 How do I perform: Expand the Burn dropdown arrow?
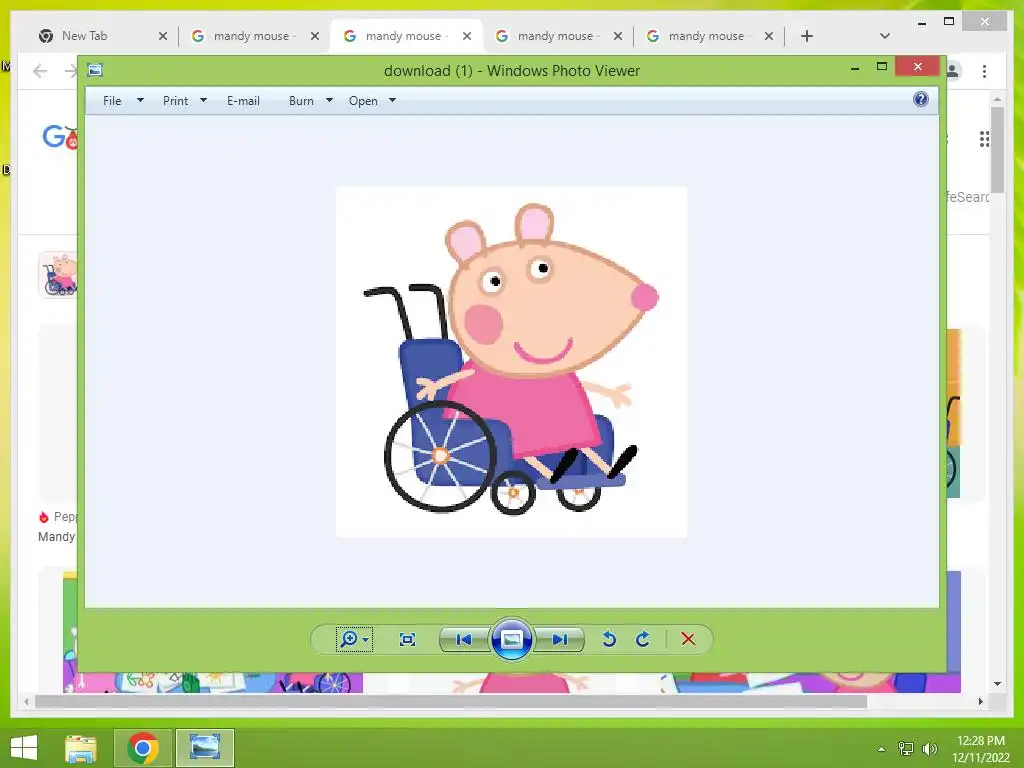coord(329,101)
